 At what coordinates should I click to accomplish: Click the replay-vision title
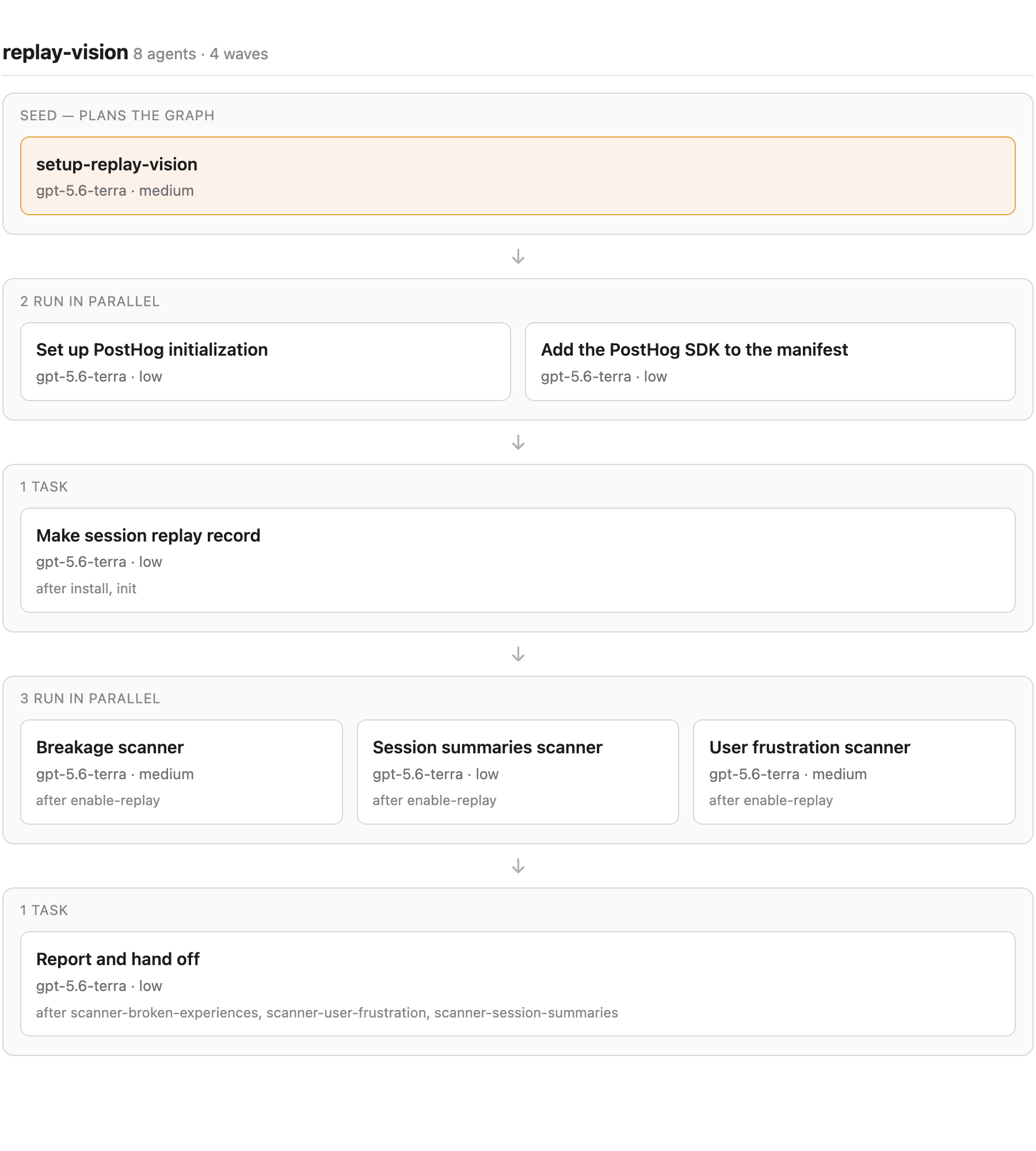(x=65, y=52)
